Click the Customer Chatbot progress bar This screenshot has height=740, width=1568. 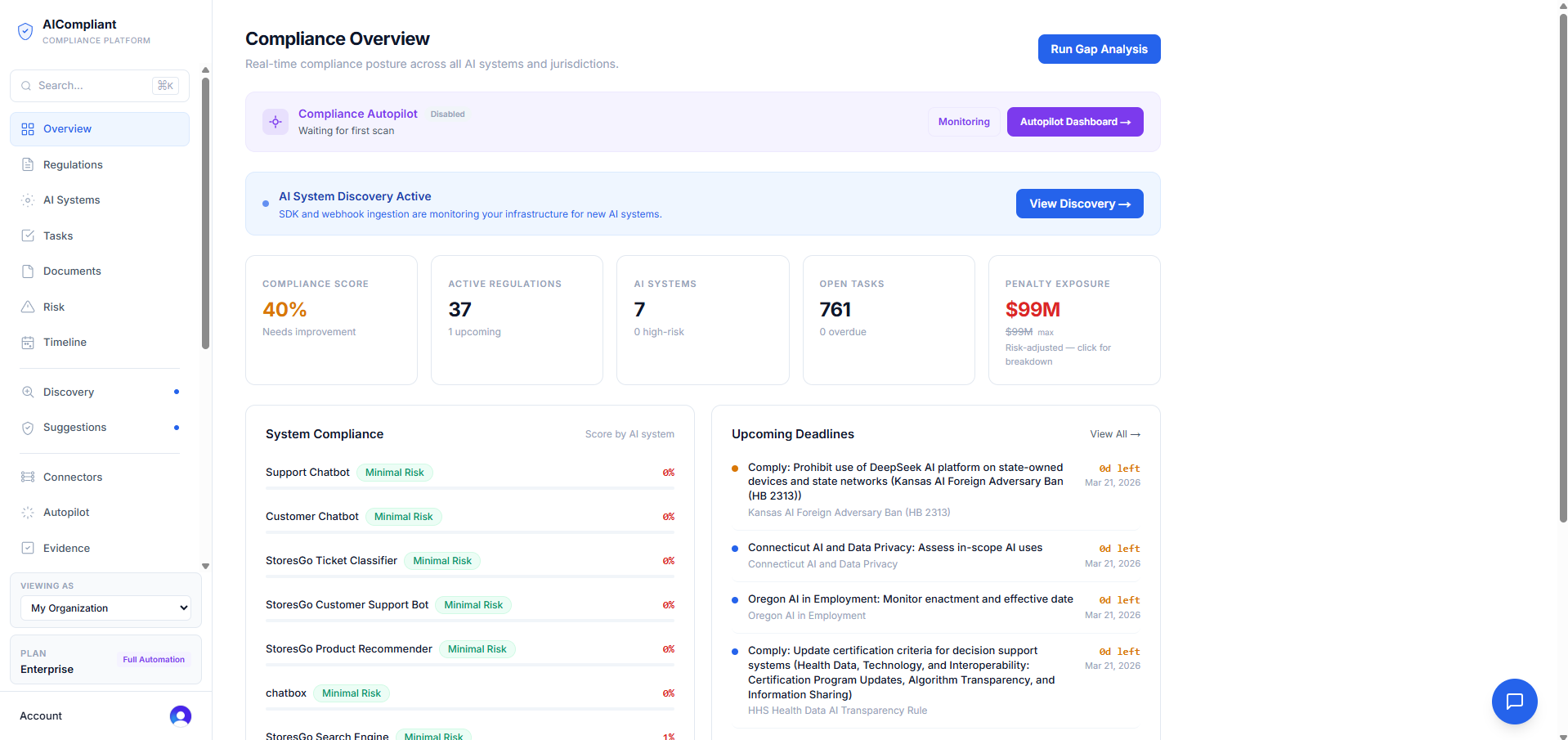(x=470, y=532)
